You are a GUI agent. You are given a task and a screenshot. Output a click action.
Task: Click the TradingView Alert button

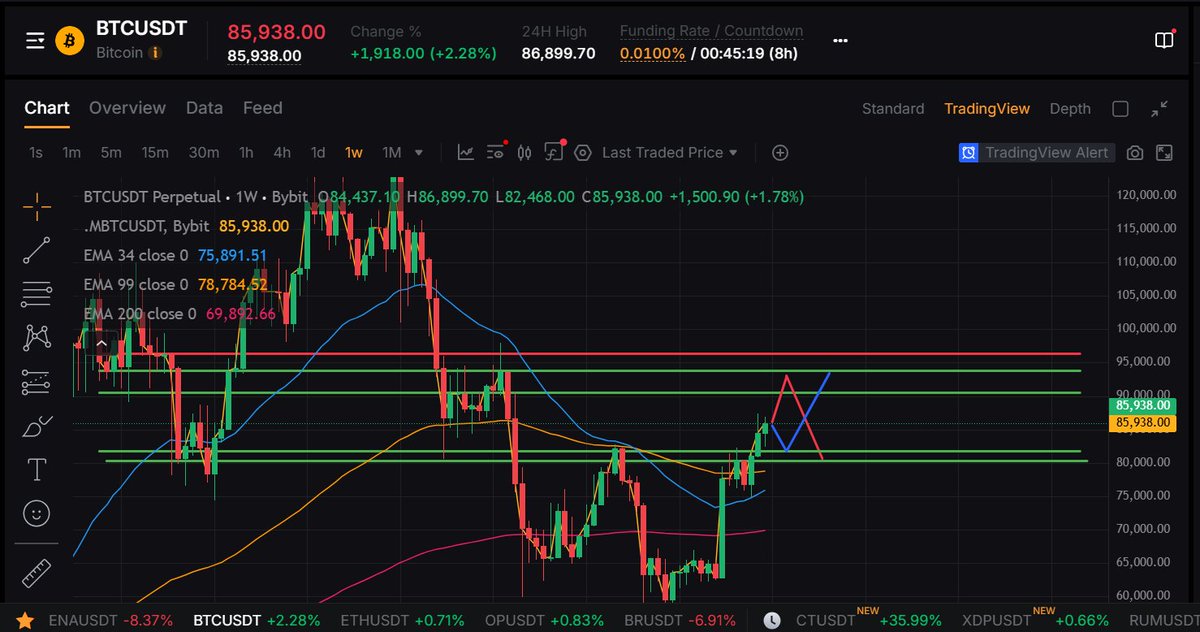coord(1036,153)
